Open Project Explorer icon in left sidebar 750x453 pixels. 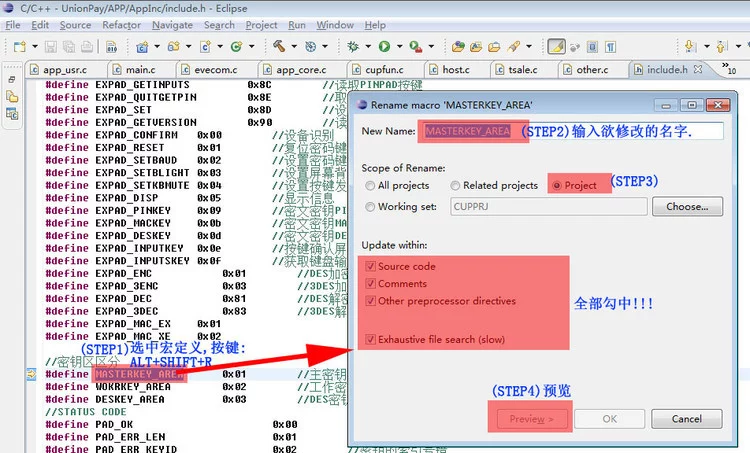(12, 96)
